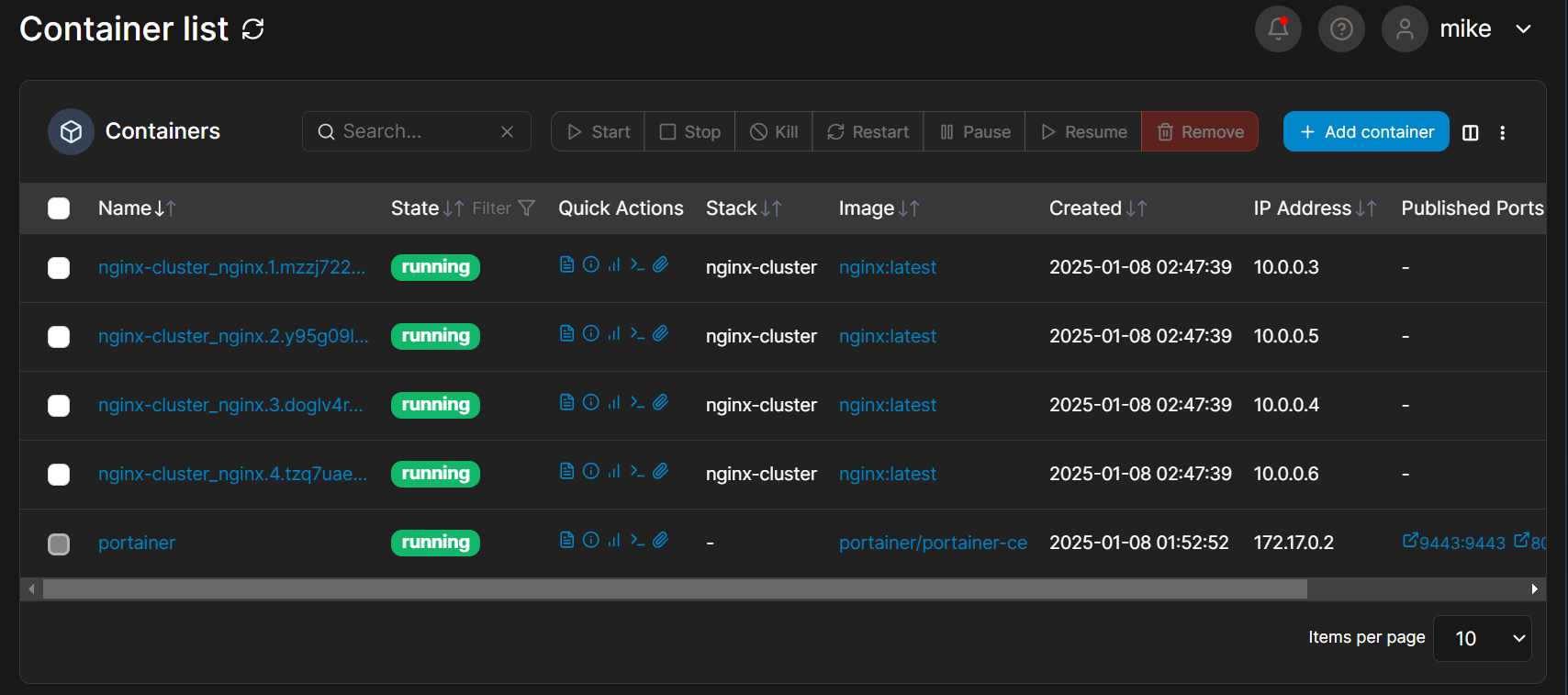Open the table columns settings icon
Viewport: 1568px width, 695px height.
(x=1470, y=133)
